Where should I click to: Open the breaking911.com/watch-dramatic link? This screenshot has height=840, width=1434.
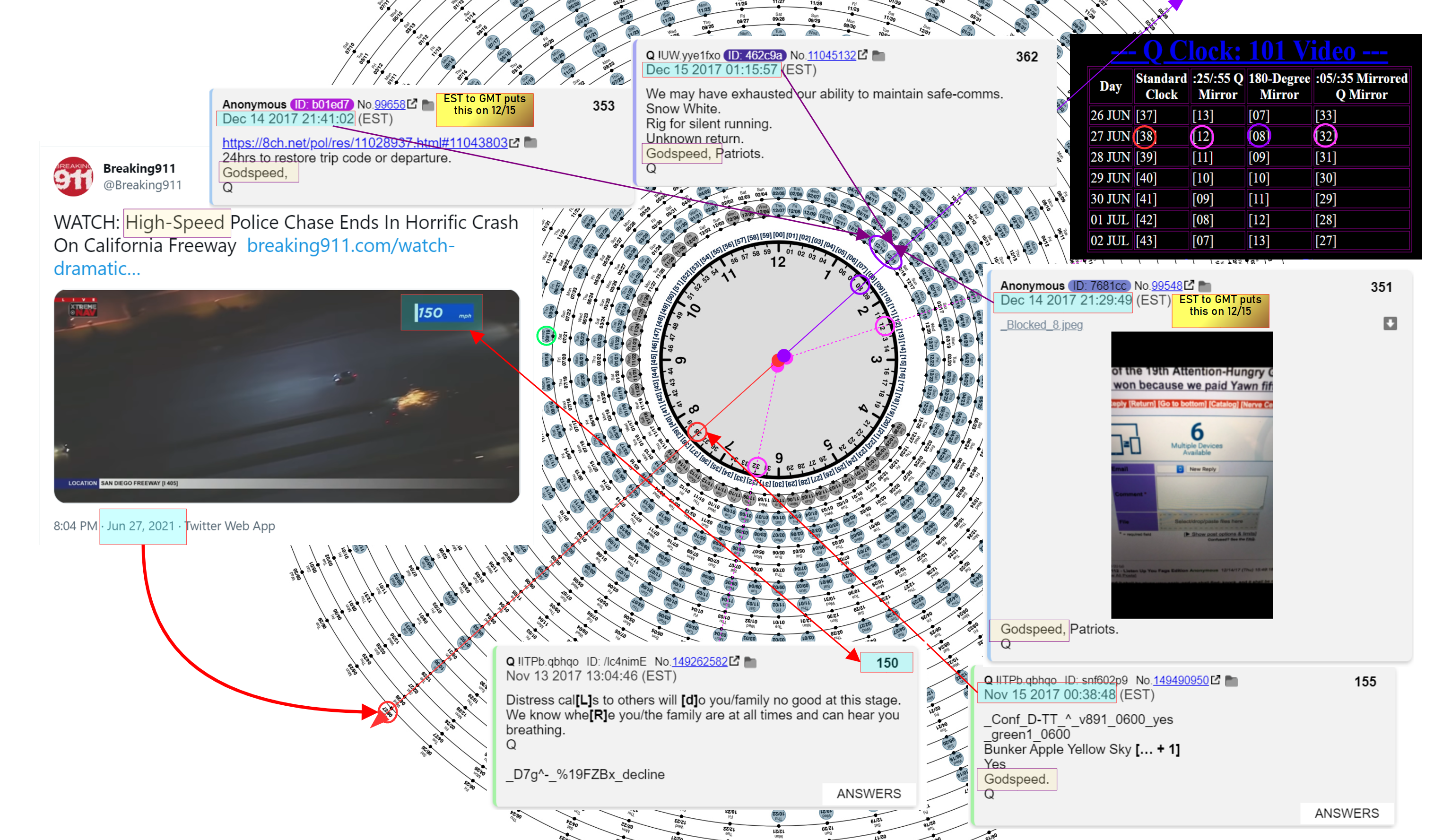coord(254,257)
